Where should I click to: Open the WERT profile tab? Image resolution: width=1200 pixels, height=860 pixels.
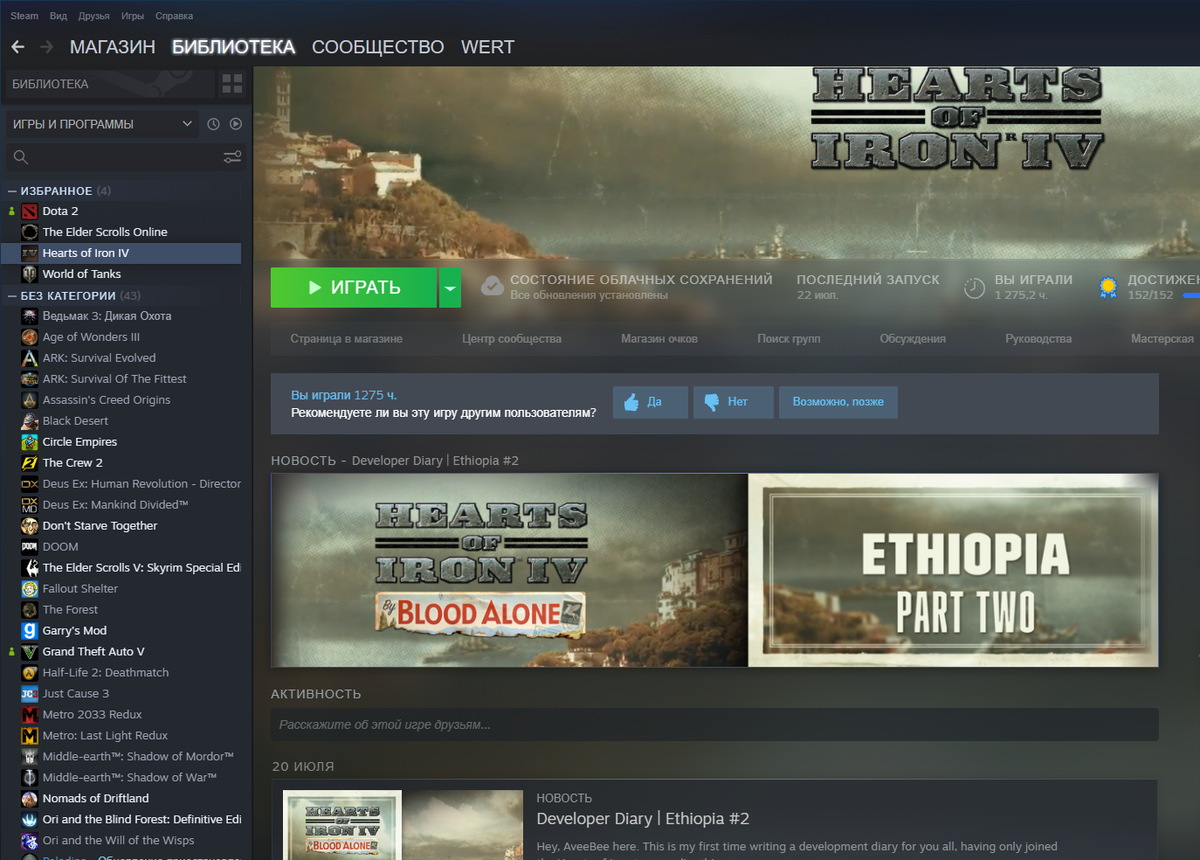pos(488,47)
